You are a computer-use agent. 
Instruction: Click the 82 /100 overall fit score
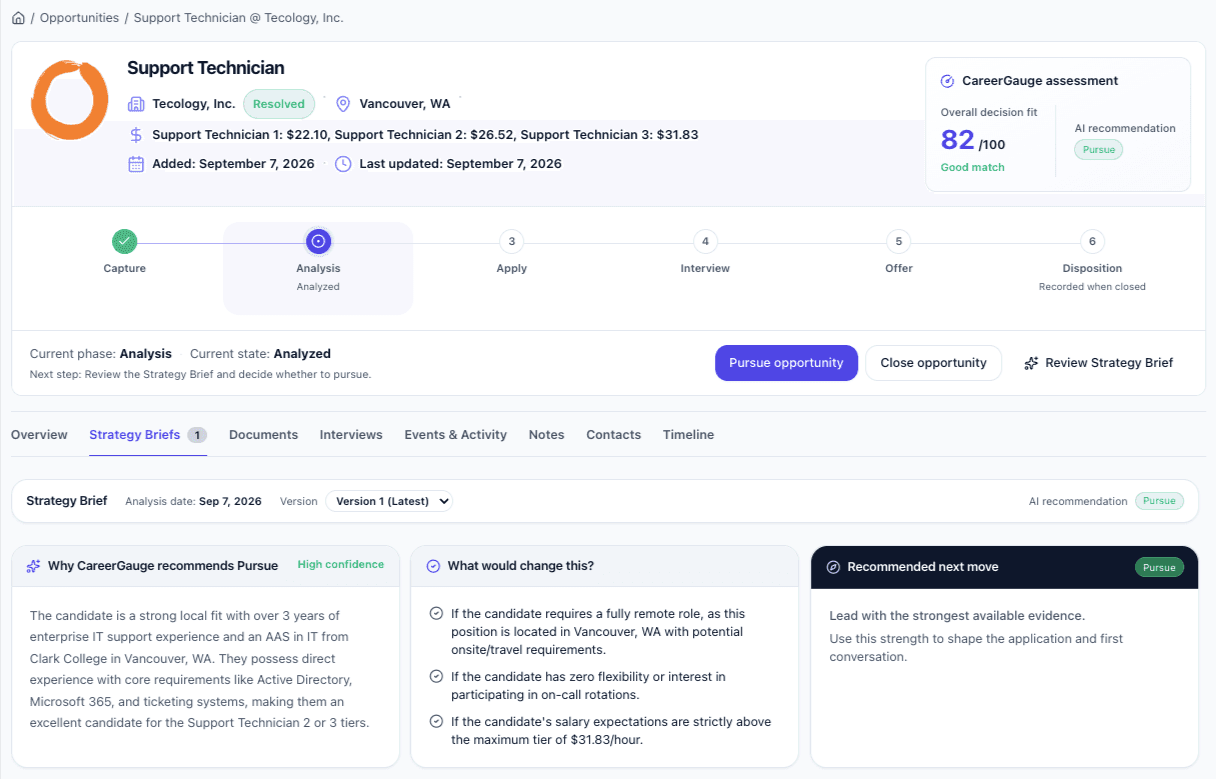973,140
